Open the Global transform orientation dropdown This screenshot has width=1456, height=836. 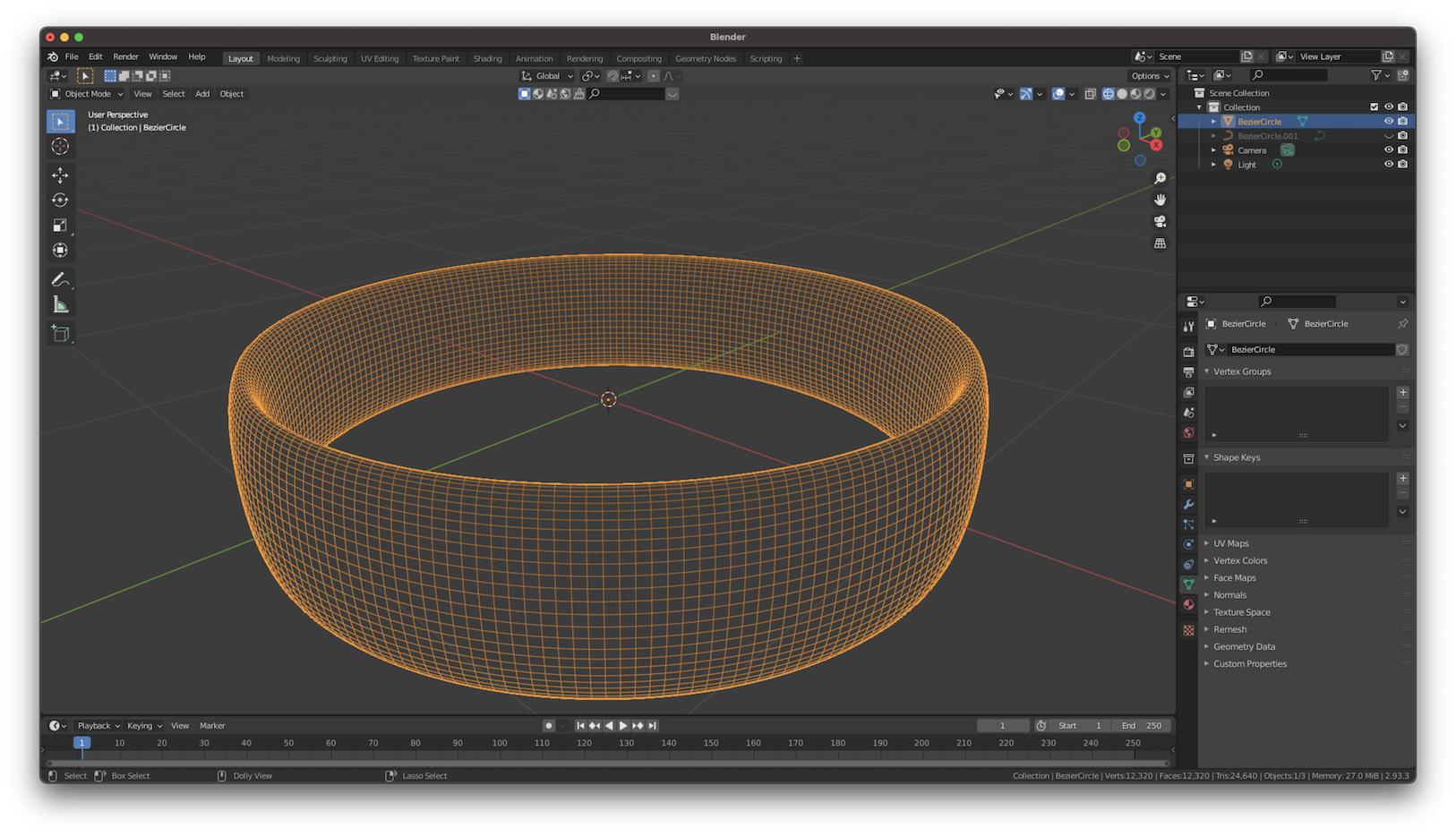547,76
